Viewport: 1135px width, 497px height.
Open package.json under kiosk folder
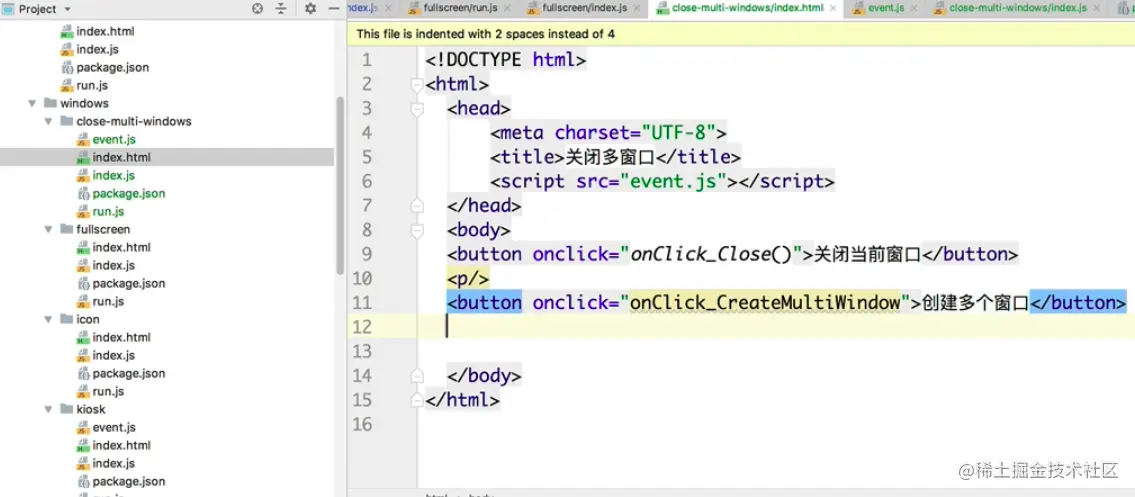point(129,481)
